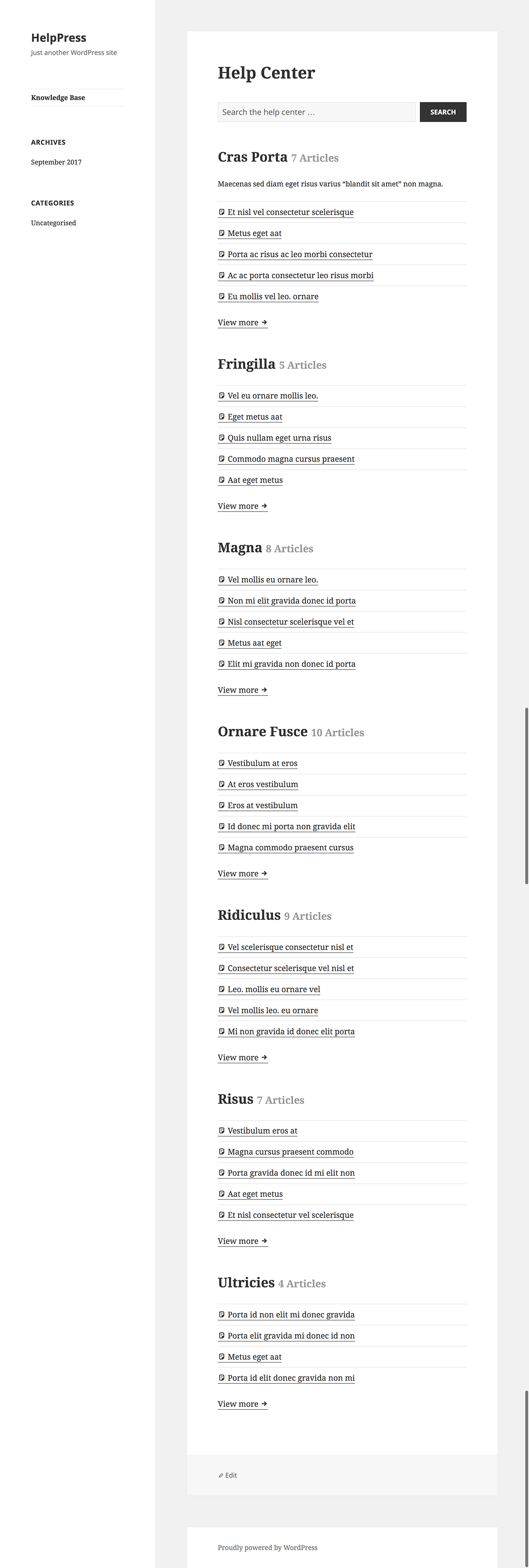
Task: Expand Cras Porta with View more
Action: pos(242,322)
